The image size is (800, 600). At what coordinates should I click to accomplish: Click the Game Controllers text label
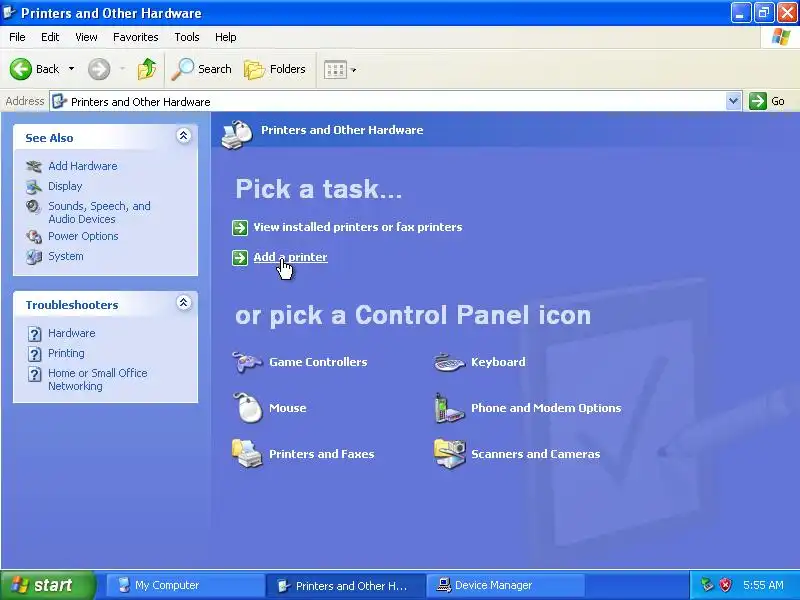(318, 362)
